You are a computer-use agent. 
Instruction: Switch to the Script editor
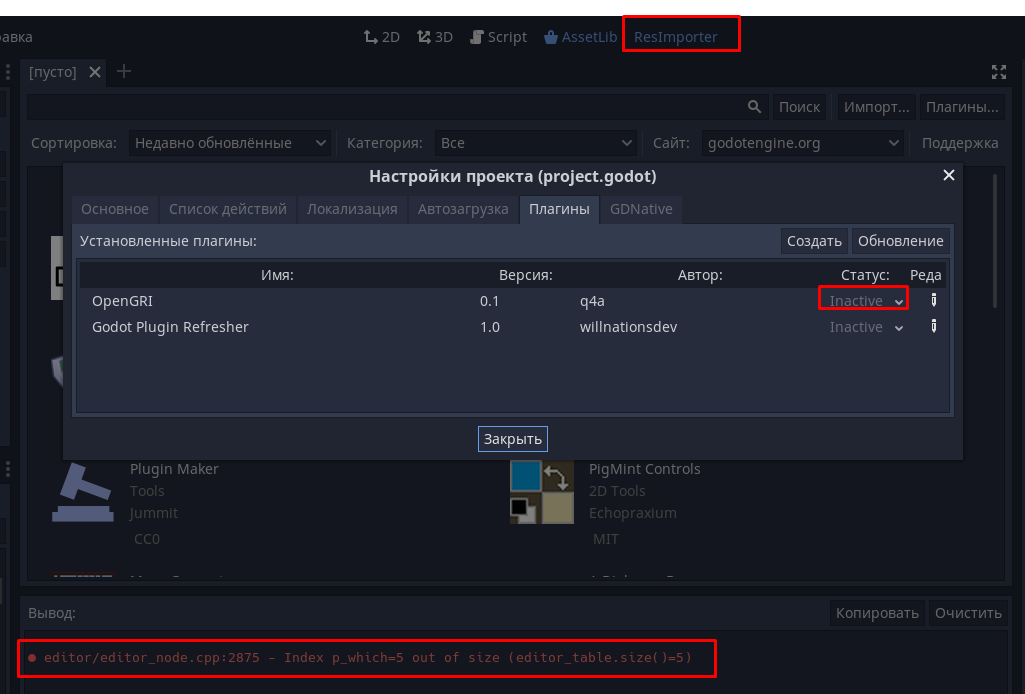click(497, 36)
